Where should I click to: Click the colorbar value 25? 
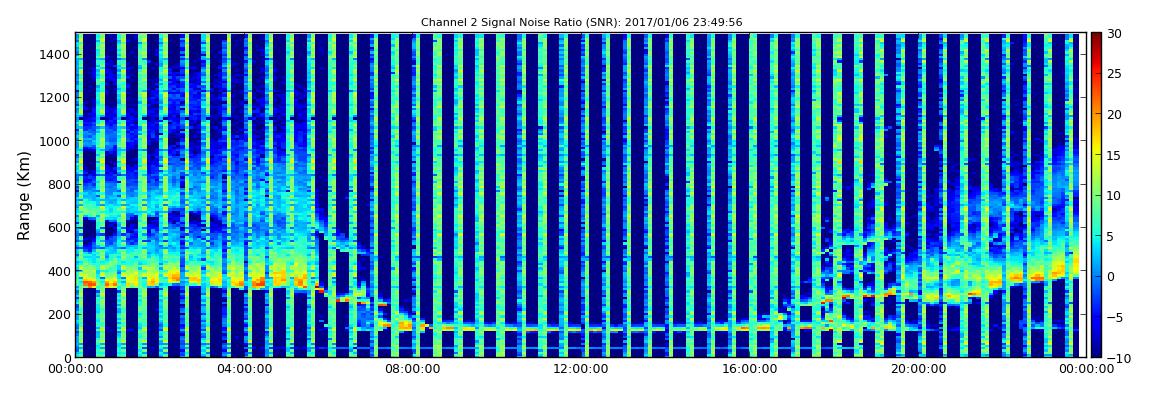(x=1114, y=73)
